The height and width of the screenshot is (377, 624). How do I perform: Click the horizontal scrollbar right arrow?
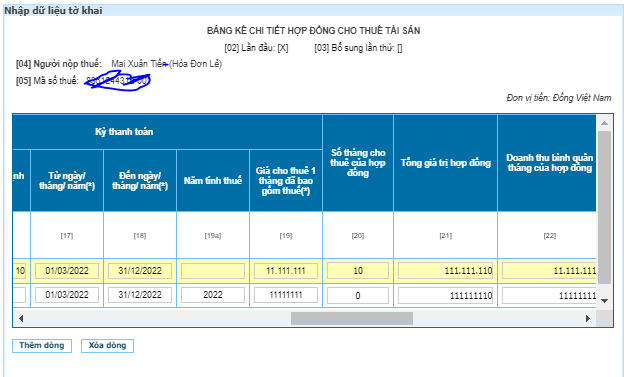[x=588, y=318]
